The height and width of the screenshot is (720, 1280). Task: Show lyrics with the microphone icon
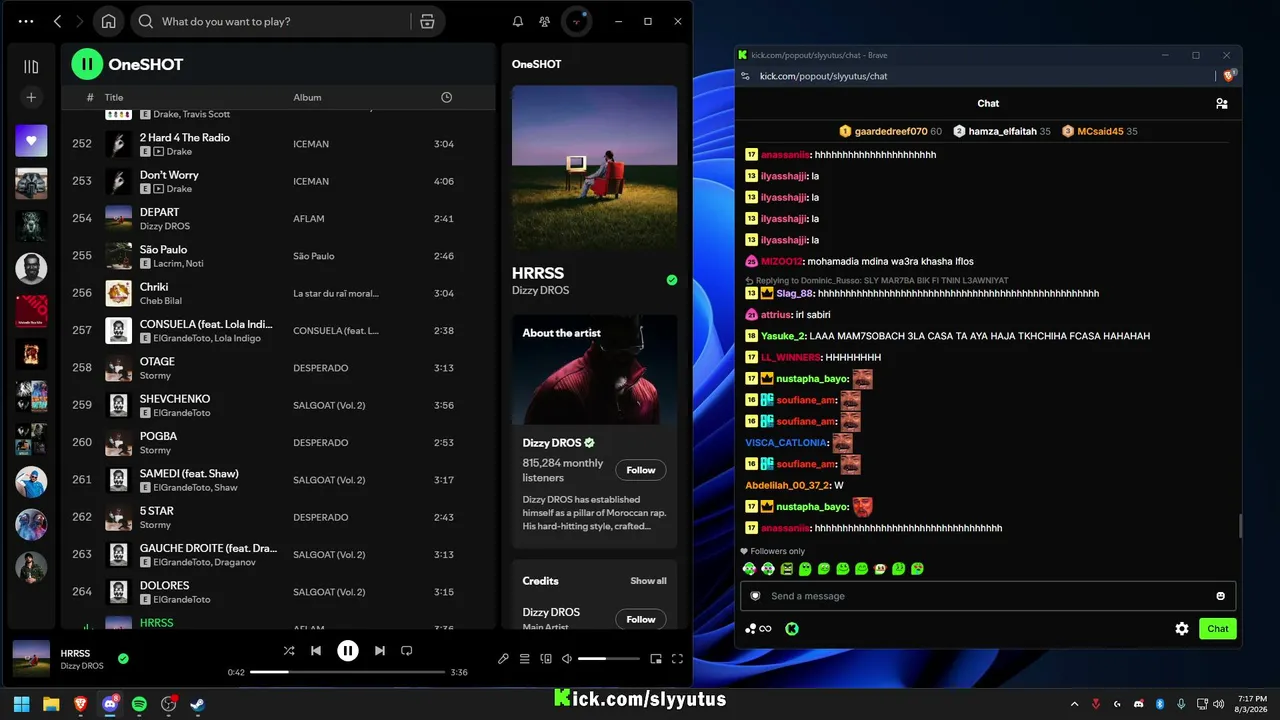tap(504, 659)
